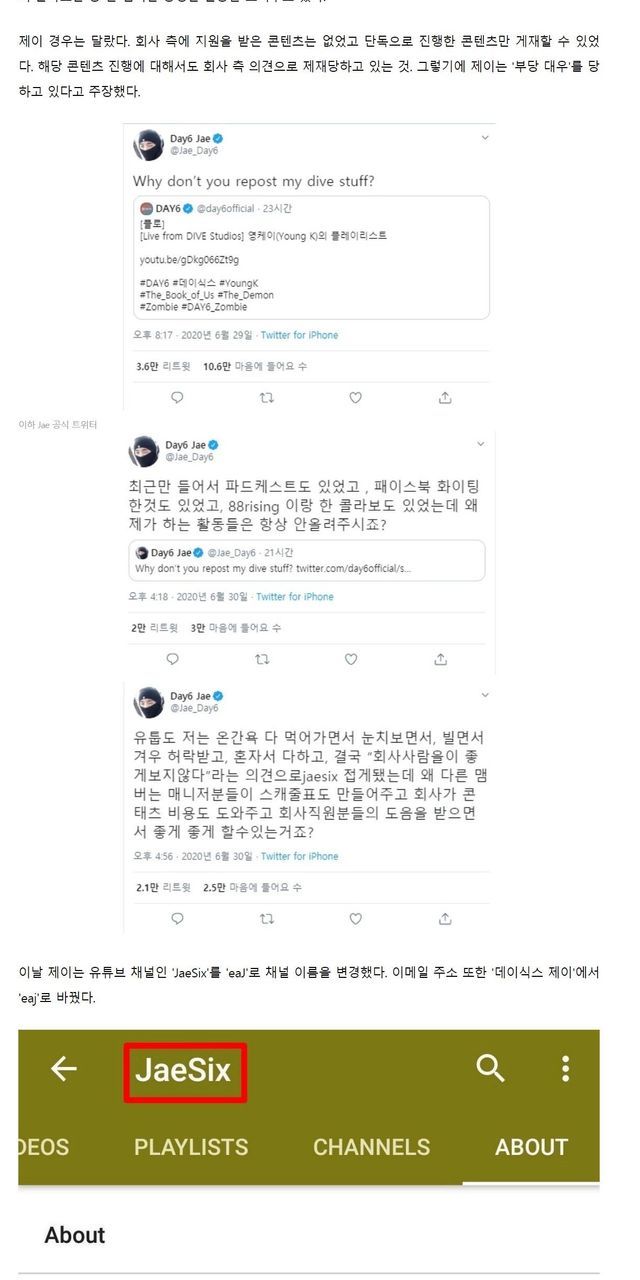Open the quoted Day6 Jae tweet in second post
Image resolution: width=640 pixels, height=1280 pixels.
coord(308,560)
